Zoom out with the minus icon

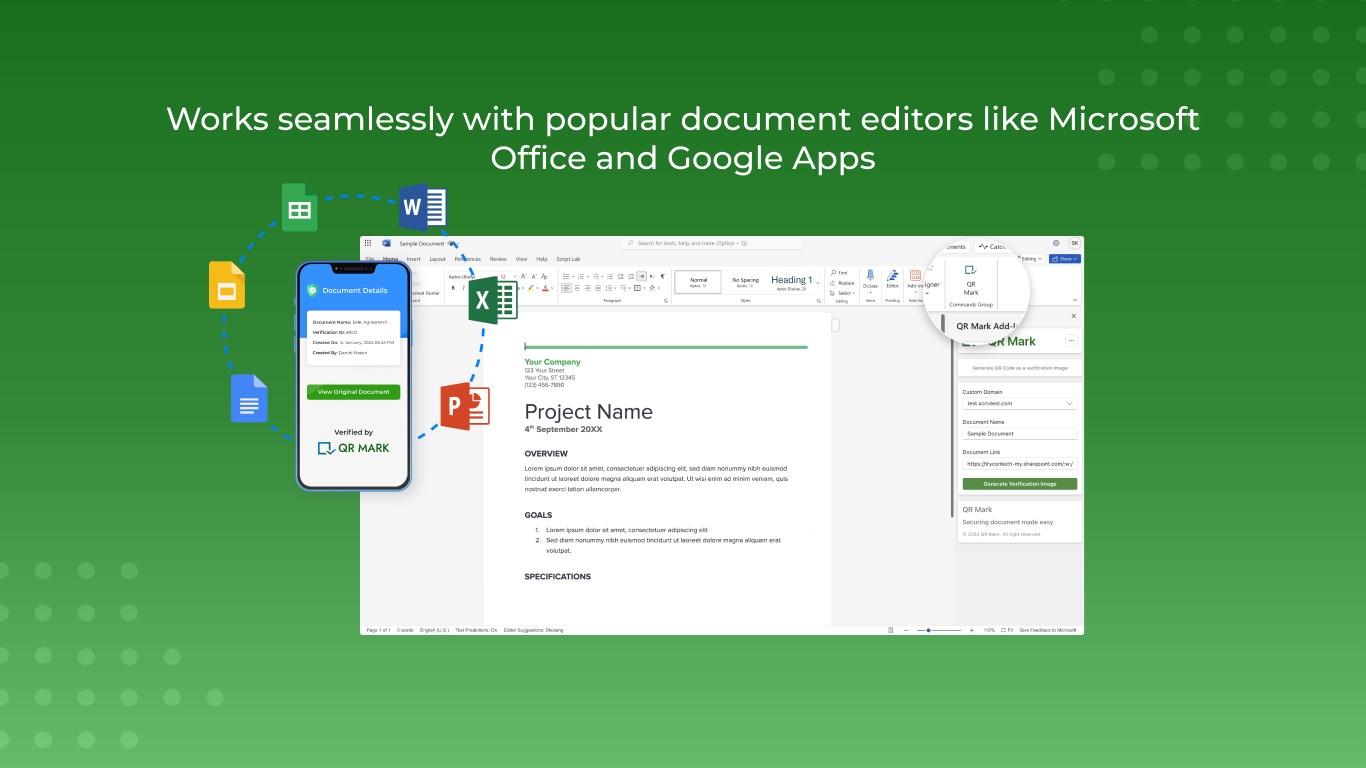906,630
